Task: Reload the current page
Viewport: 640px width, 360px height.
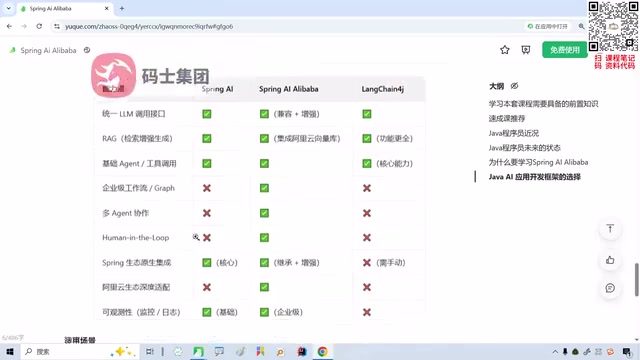Action: [x=39, y=27]
